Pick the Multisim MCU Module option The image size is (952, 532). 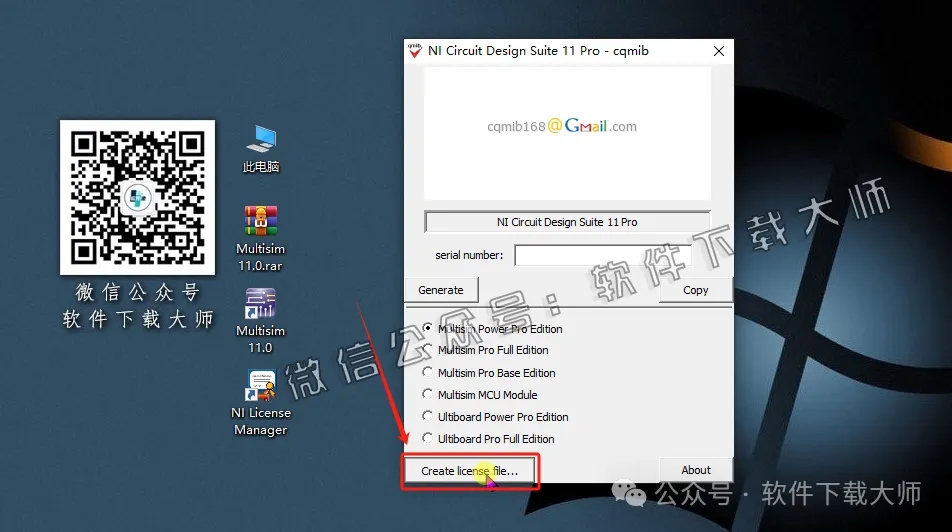click(429, 395)
